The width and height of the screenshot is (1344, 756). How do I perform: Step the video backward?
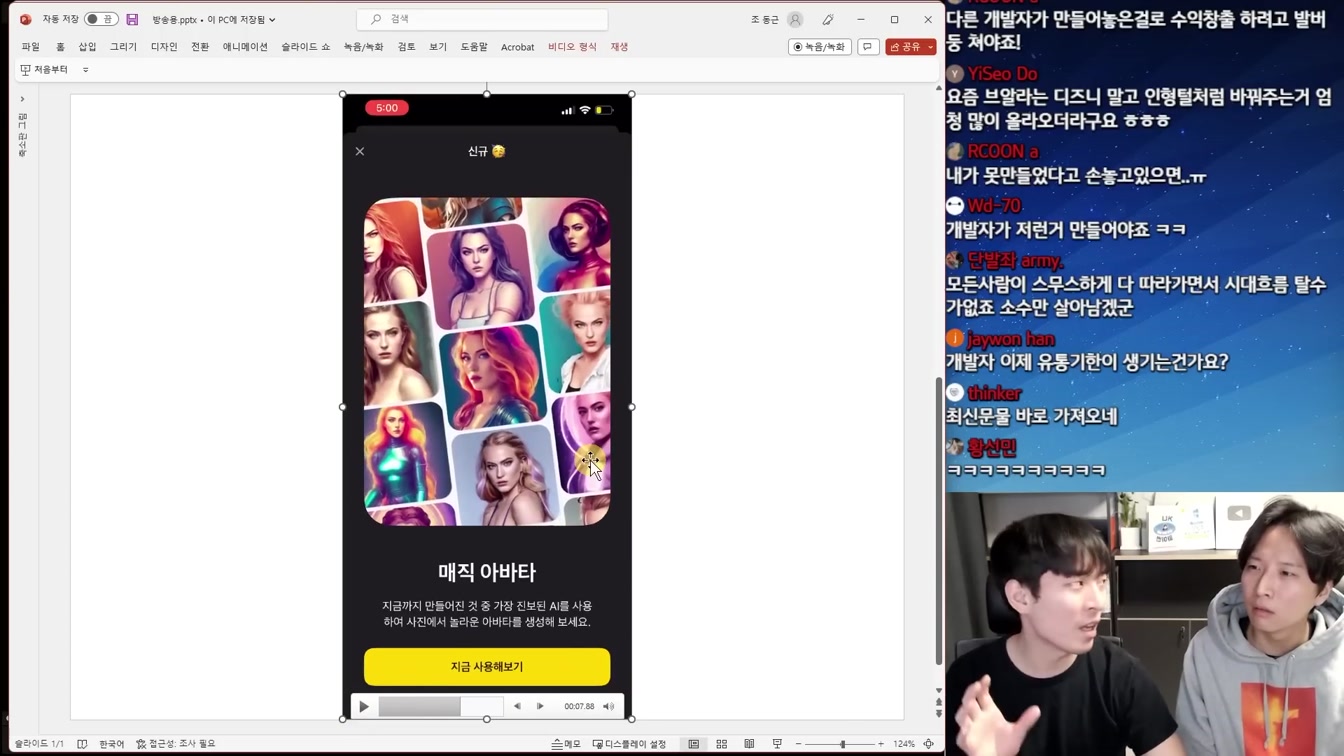517,707
